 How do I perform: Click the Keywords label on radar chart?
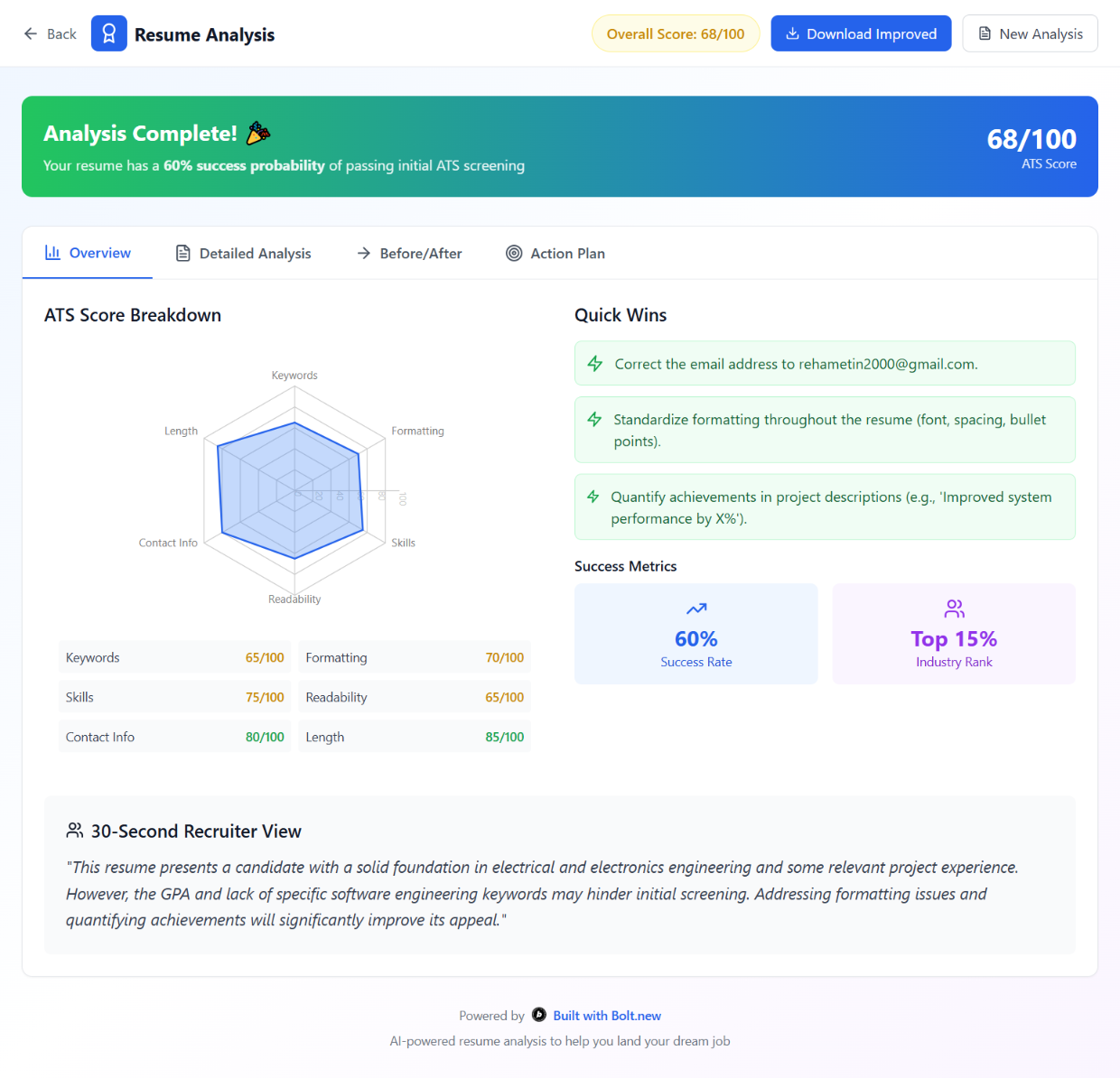click(x=294, y=375)
